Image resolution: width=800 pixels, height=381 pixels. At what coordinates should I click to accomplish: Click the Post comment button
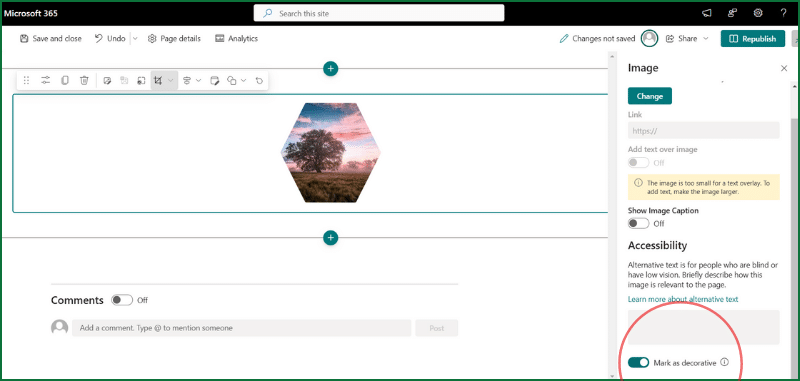[x=437, y=328]
